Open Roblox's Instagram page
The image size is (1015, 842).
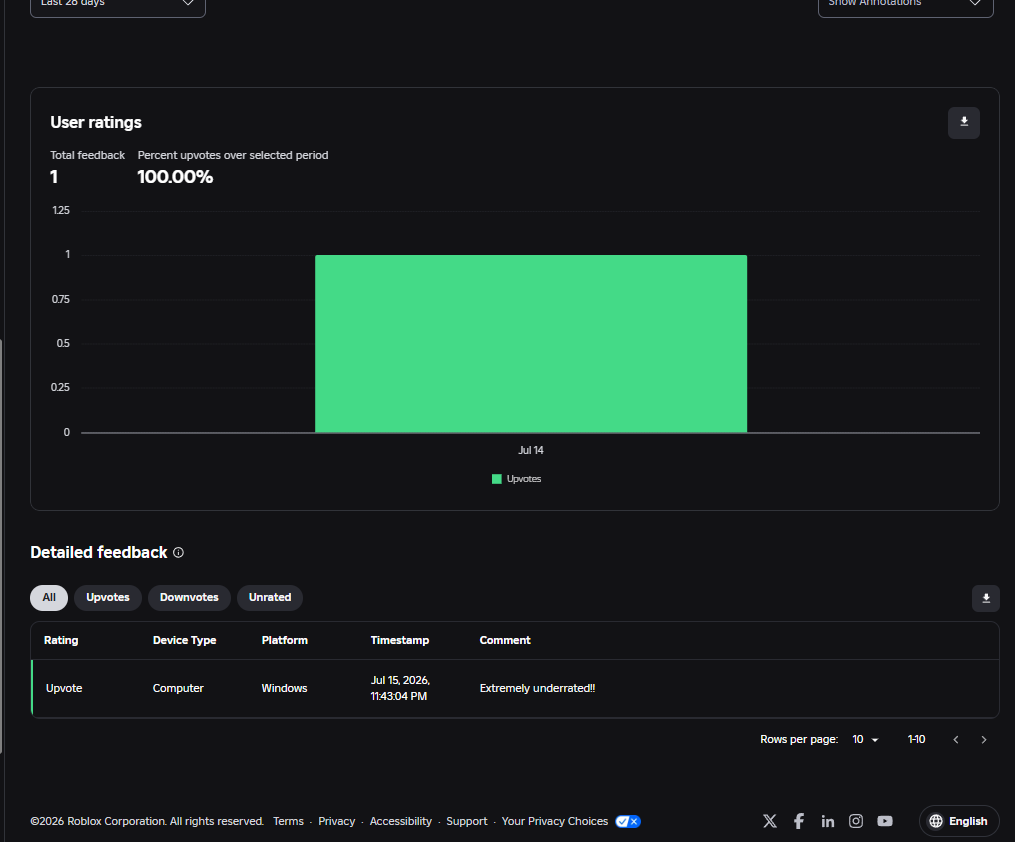tap(856, 821)
